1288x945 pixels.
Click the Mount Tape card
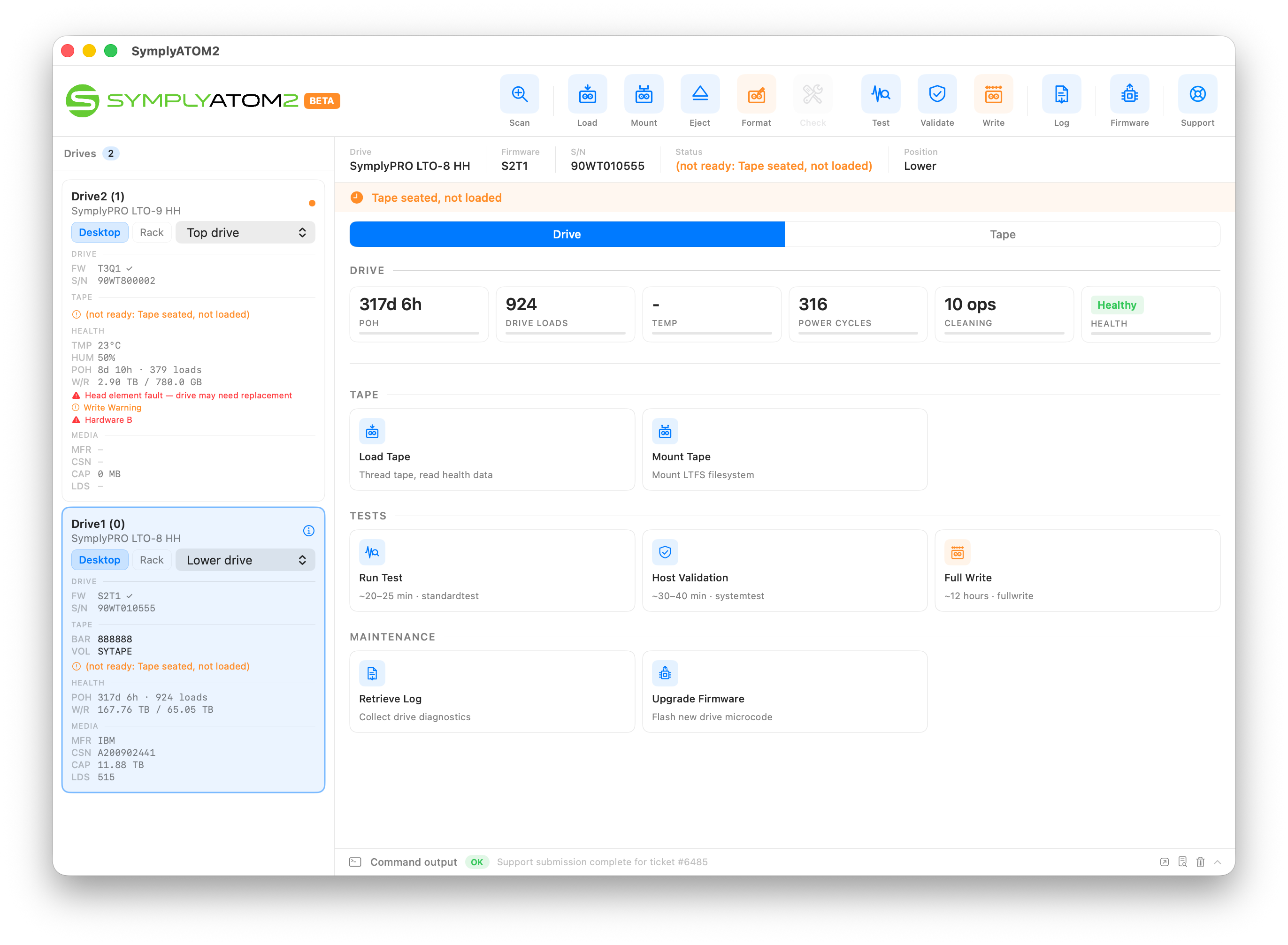point(785,450)
